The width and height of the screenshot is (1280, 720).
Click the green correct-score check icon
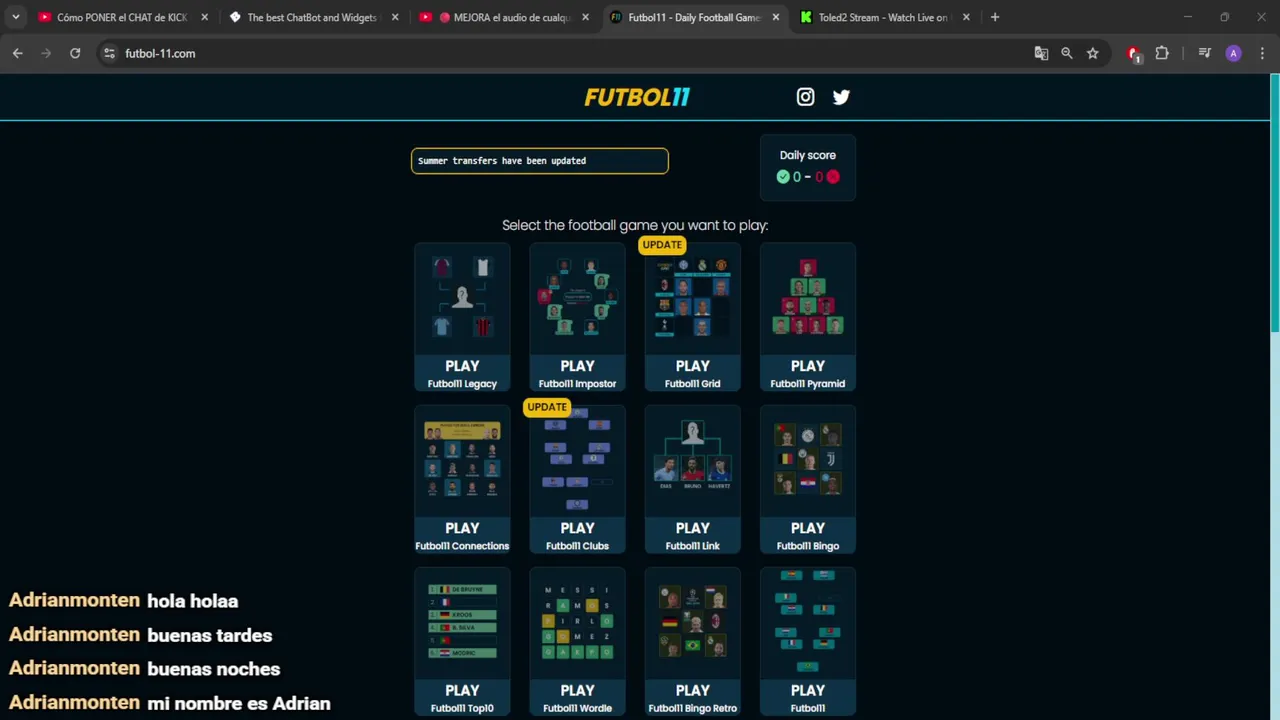point(783,177)
